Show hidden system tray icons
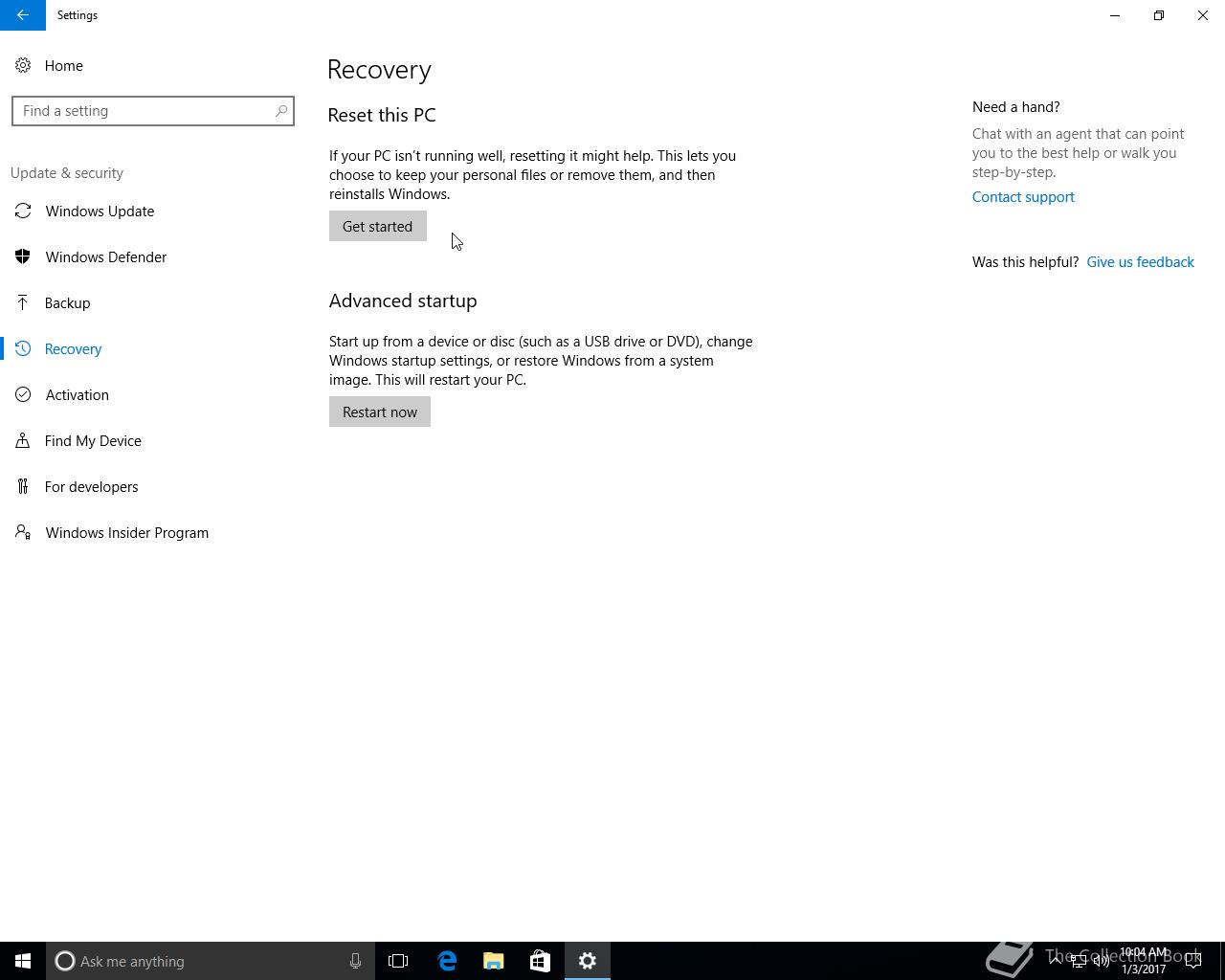 tap(1056, 961)
